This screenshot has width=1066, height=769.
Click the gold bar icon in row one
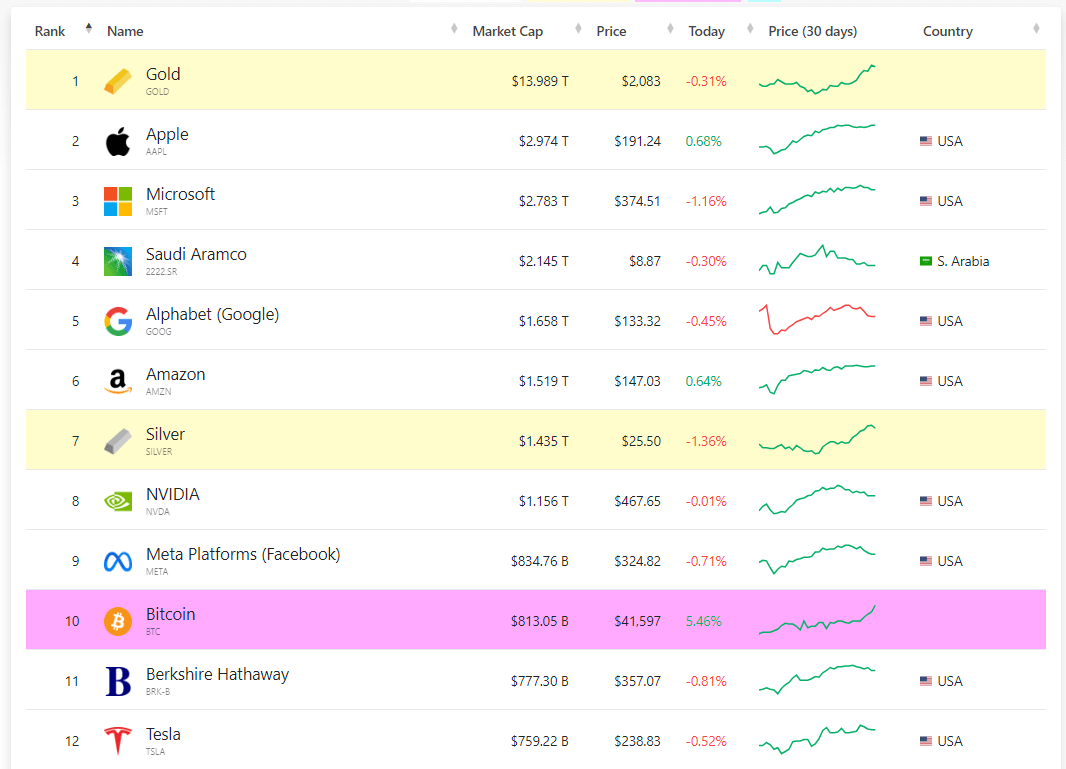[117, 80]
